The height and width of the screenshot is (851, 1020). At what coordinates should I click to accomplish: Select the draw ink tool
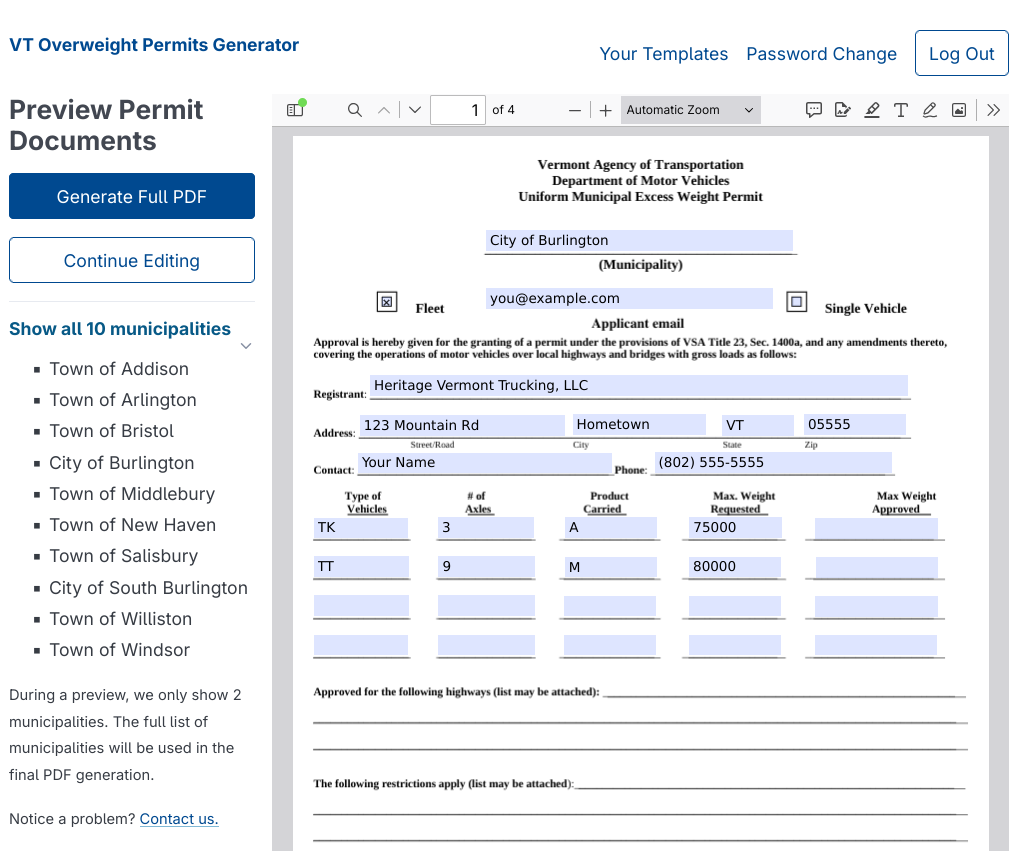[x=930, y=110]
